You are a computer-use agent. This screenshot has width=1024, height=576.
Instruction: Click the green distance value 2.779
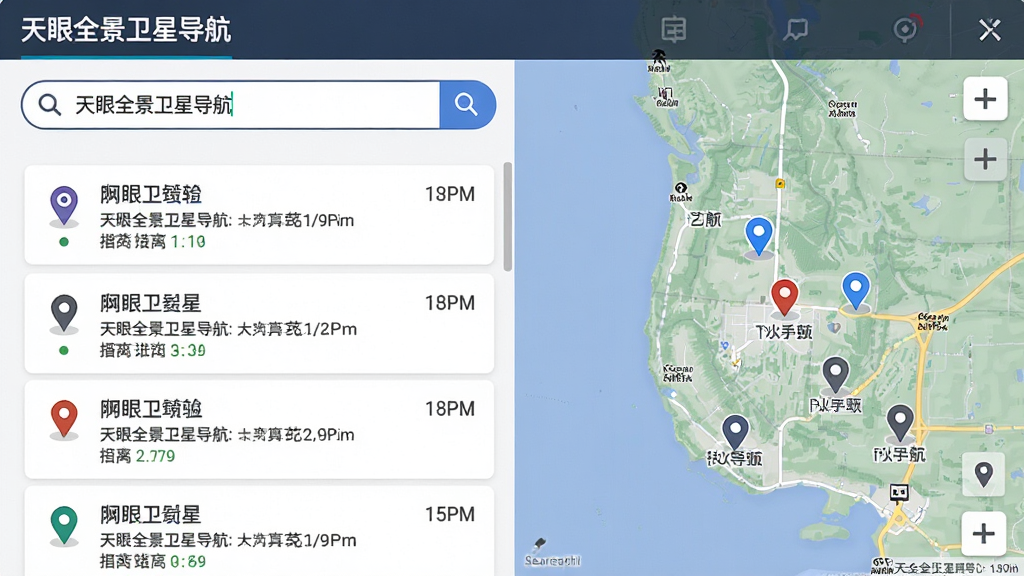click(155, 456)
